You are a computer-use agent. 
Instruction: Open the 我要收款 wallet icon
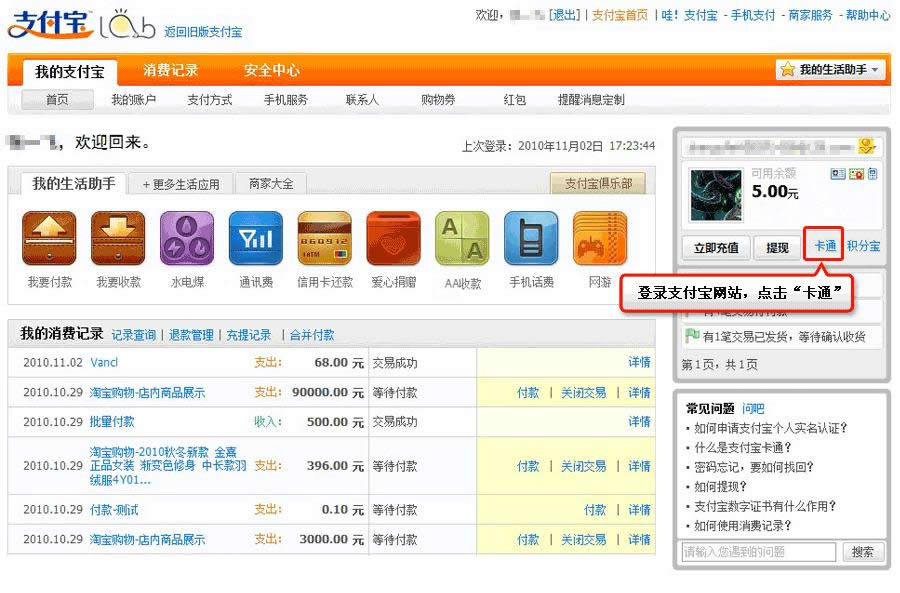point(118,239)
